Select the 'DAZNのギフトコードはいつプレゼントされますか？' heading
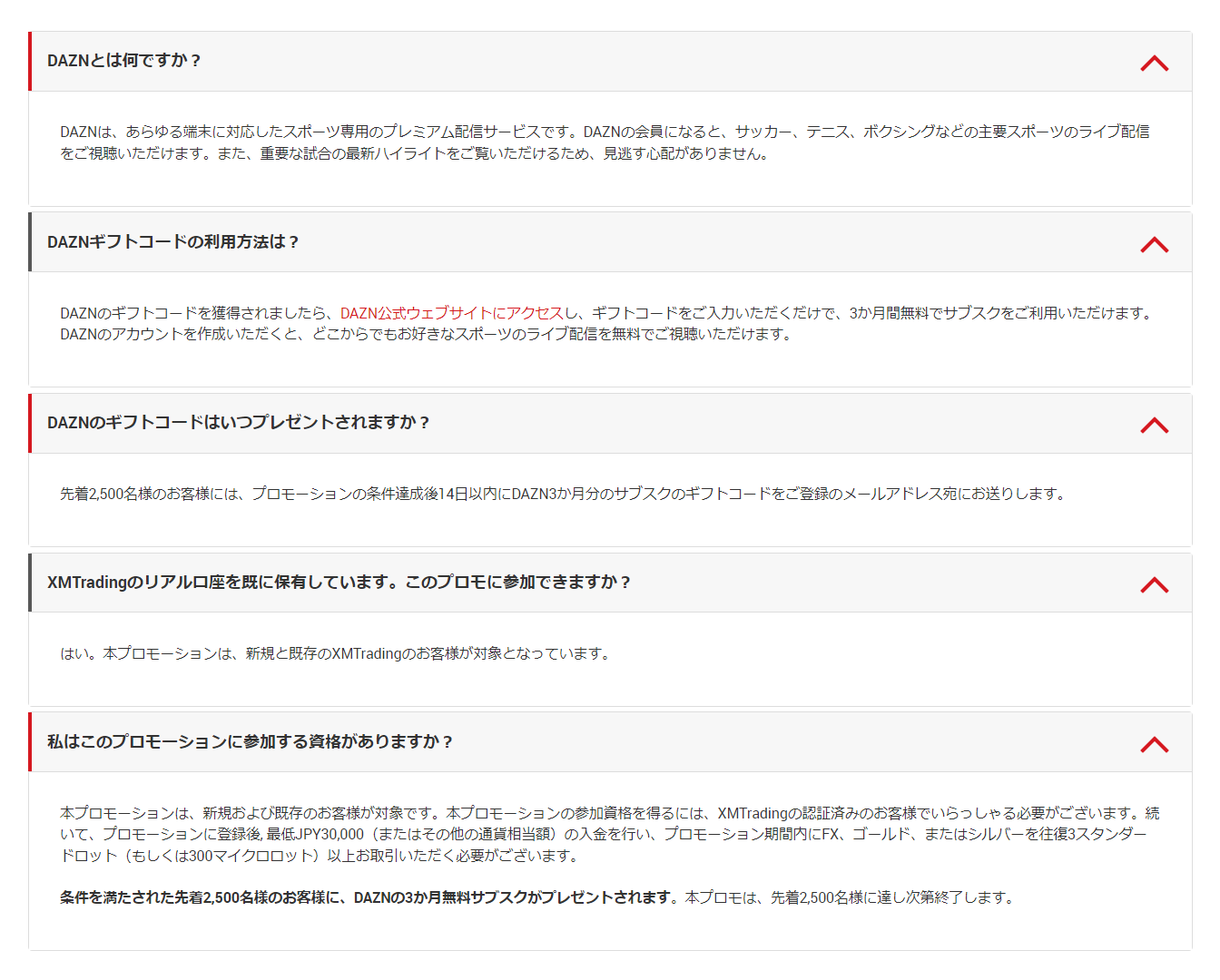This screenshot has width=1220, height=980. pos(239,423)
